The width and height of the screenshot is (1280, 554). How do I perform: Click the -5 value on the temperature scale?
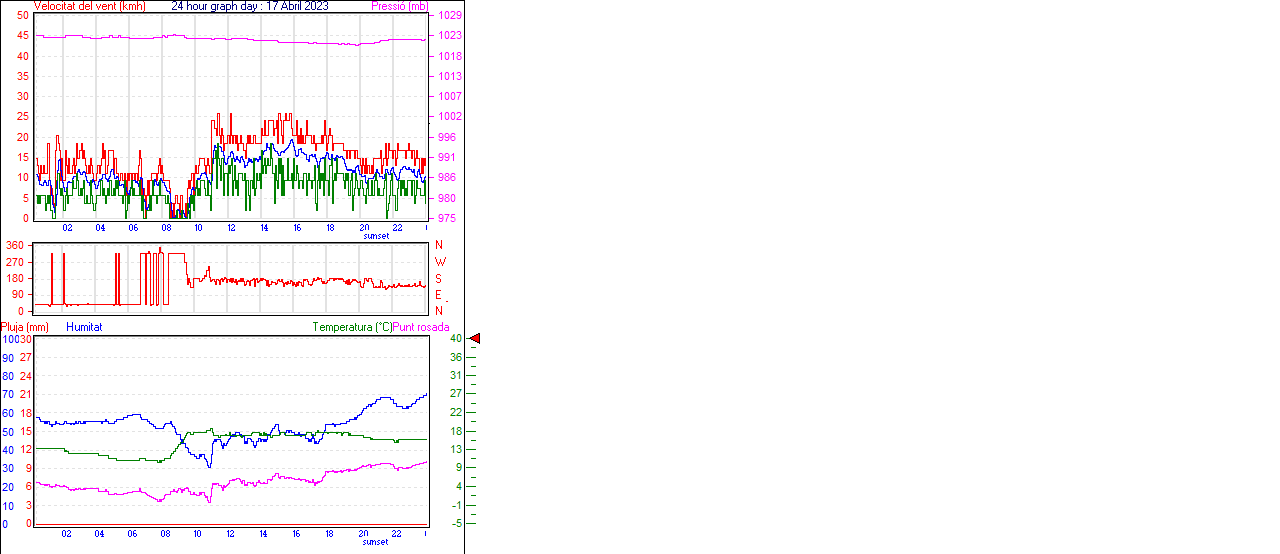click(x=455, y=523)
